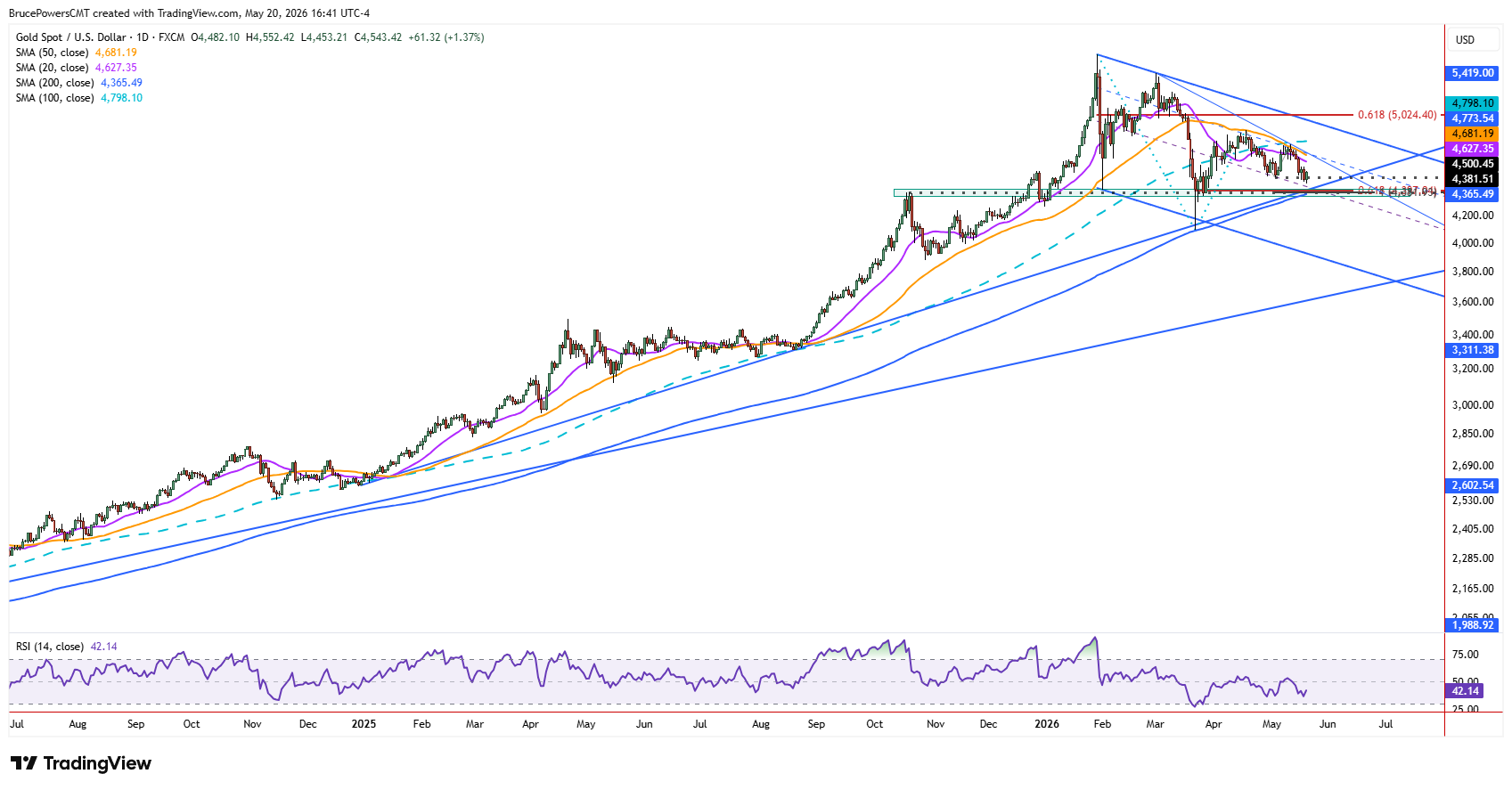Click the Gold Spot / U.S. Dollar symbol title

pos(71,37)
